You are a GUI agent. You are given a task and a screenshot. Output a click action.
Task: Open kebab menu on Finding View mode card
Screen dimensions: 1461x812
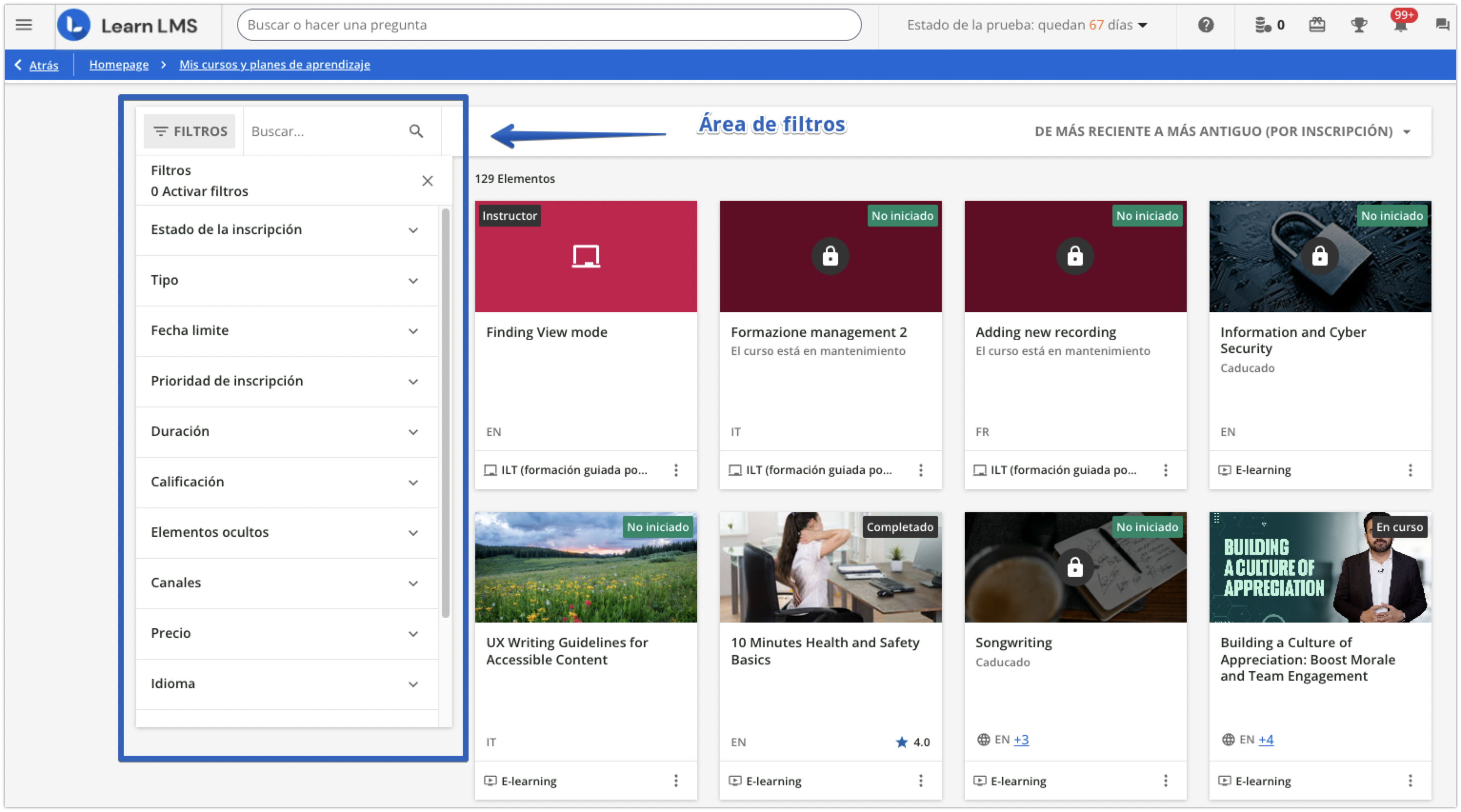pyautogui.click(x=676, y=470)
